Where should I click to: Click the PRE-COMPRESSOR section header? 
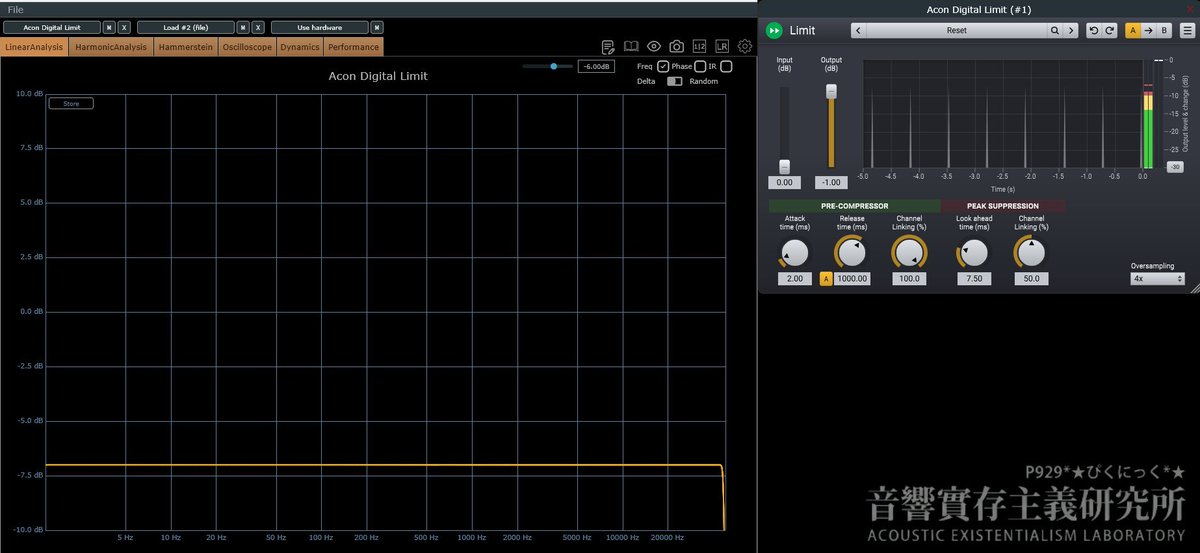(x=854, y=206)
